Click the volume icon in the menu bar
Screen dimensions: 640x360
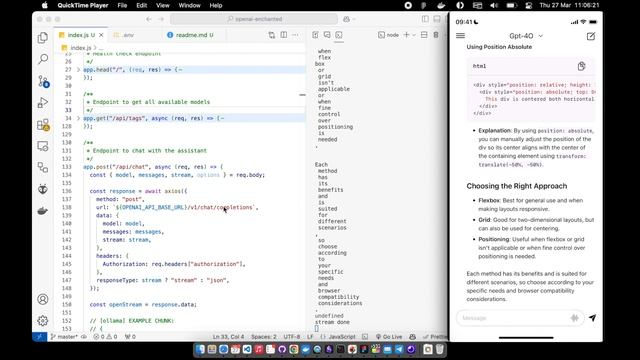pyautogui.click(x=494, y=5)
